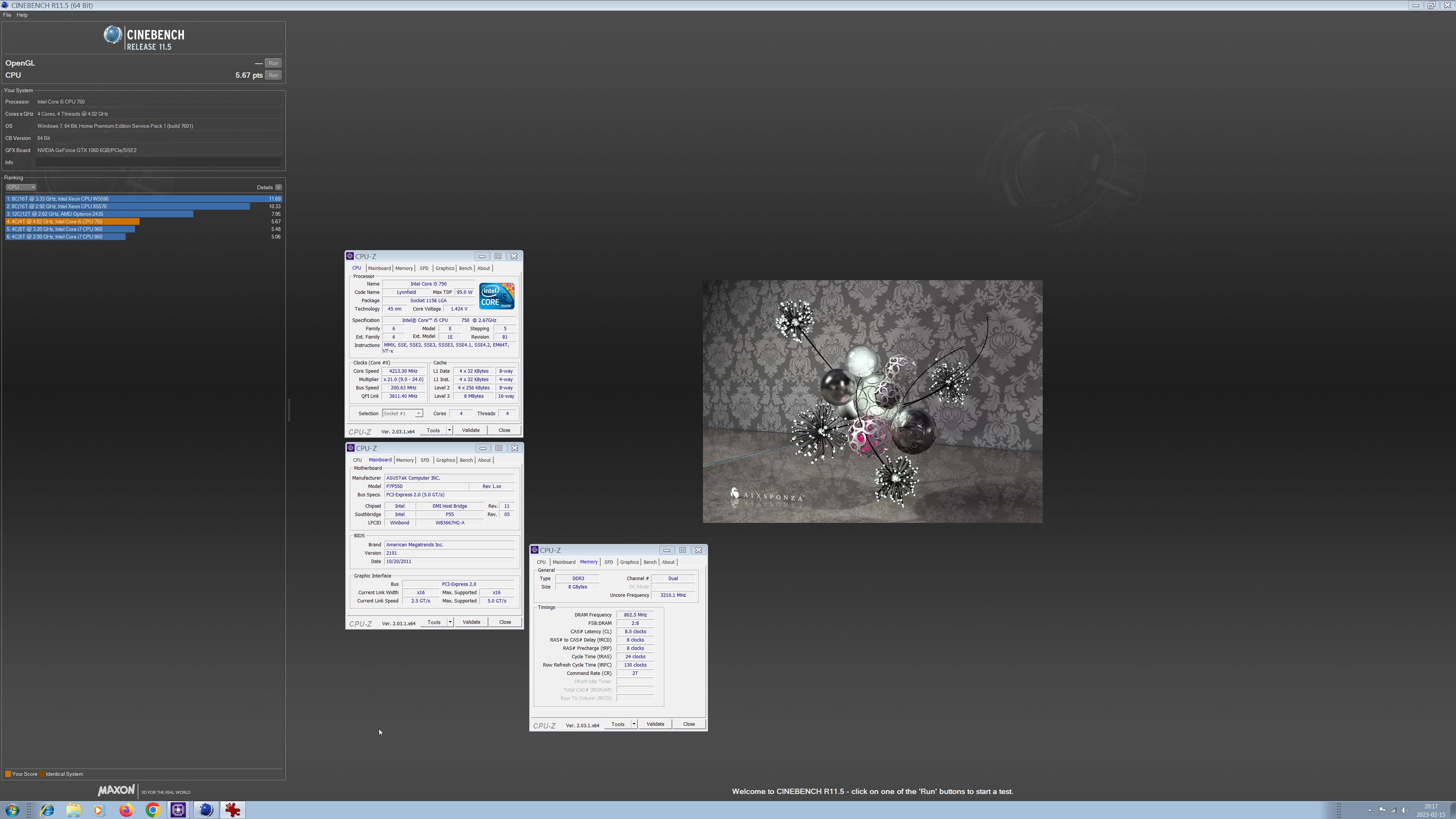Click Close button in CPU-Z CPU window
Viewport: 1456px width, 819px height.
(504, 430)
